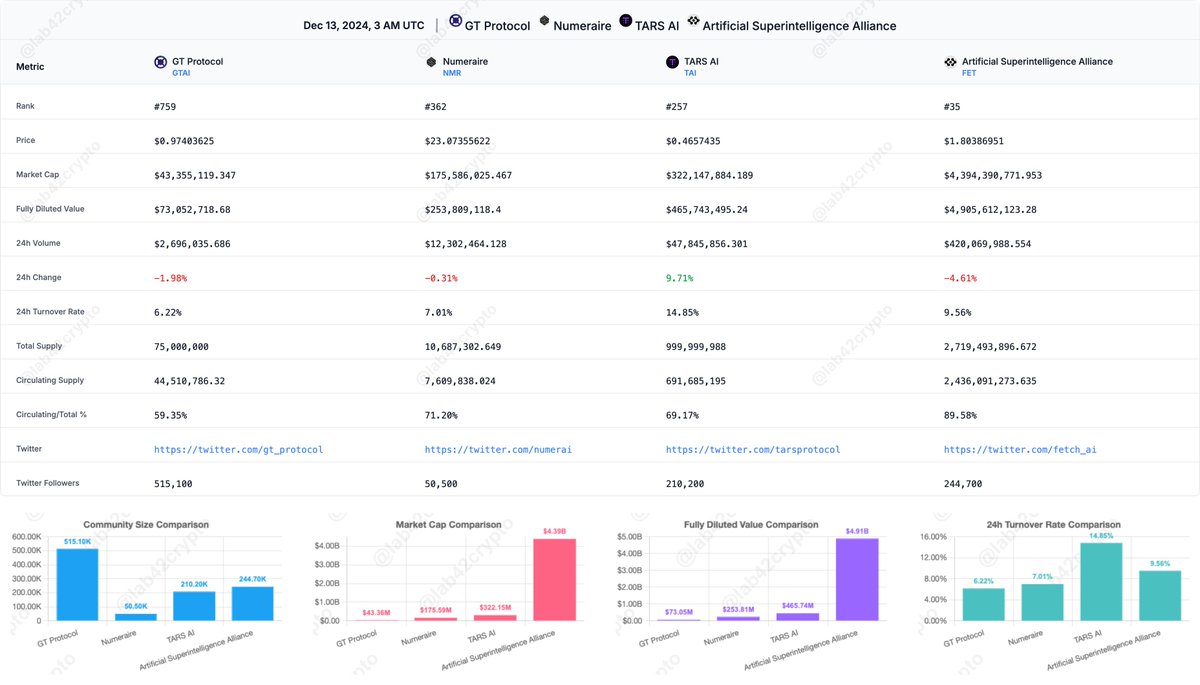Click the -4.61% 24h change value
Viewport: 1200px width, 685px height.
point(961,278)
